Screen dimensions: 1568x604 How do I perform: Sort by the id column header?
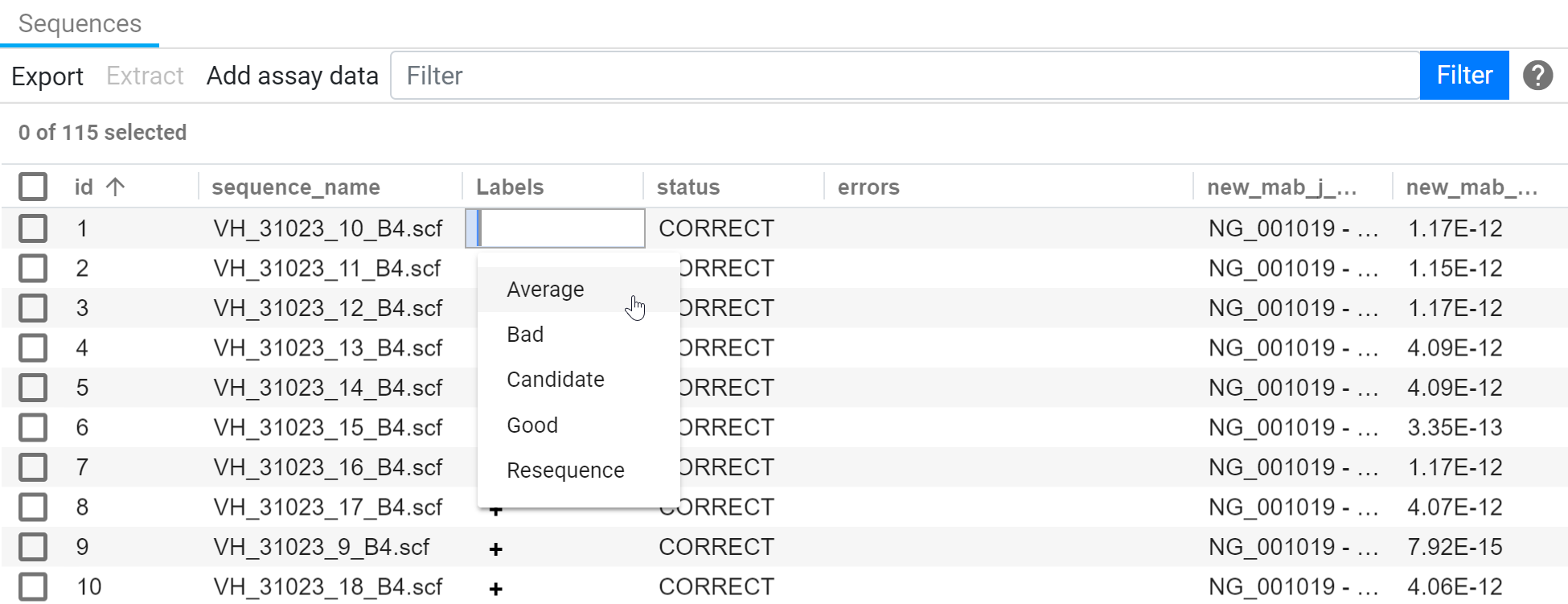pos(84,187)
